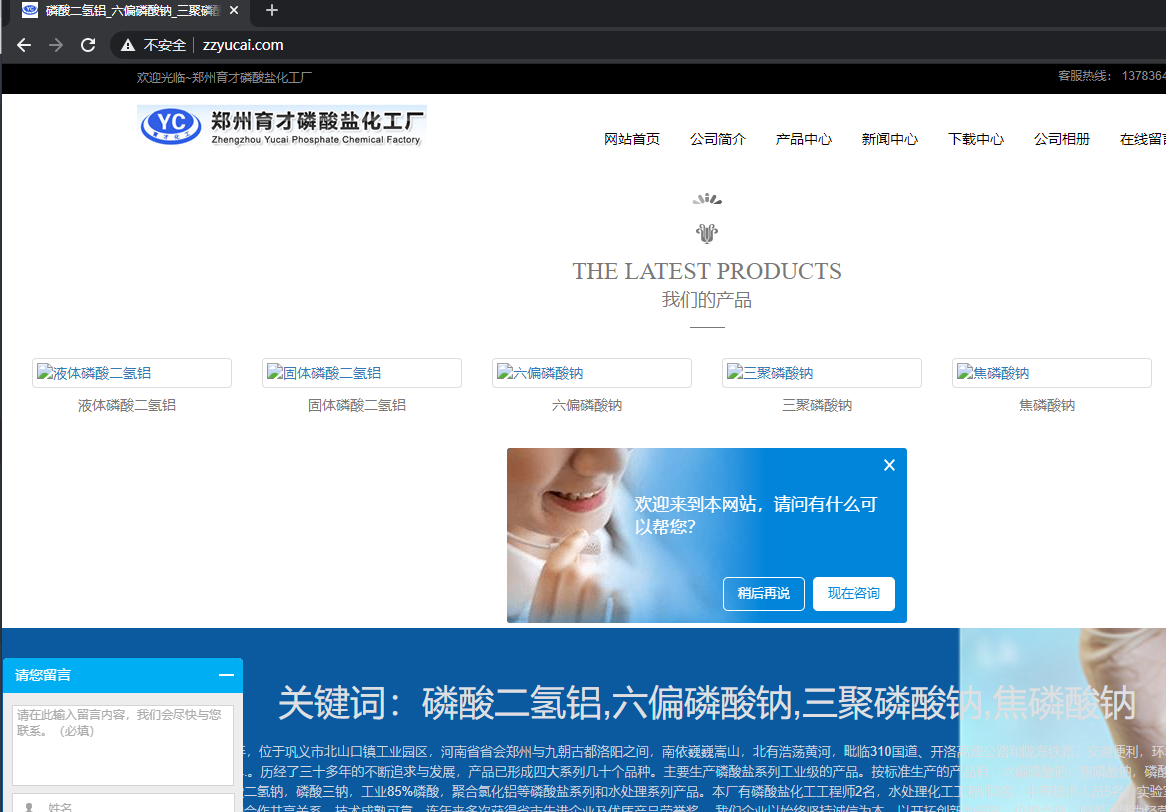Open the 产品中心 menu item
This screenshot has height=812, width=1166.
tap(804, 139)
